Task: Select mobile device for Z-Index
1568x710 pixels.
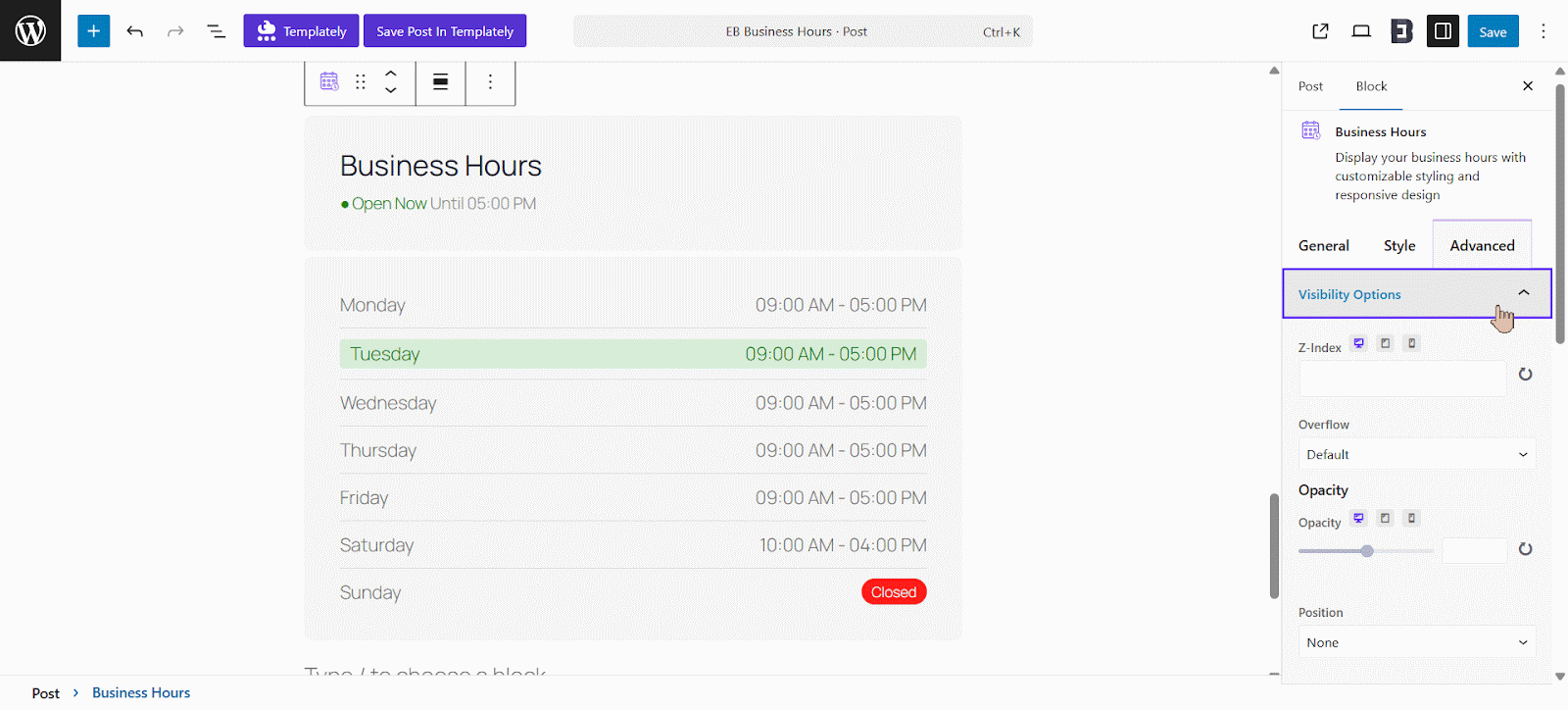Action: [1411, 343]
